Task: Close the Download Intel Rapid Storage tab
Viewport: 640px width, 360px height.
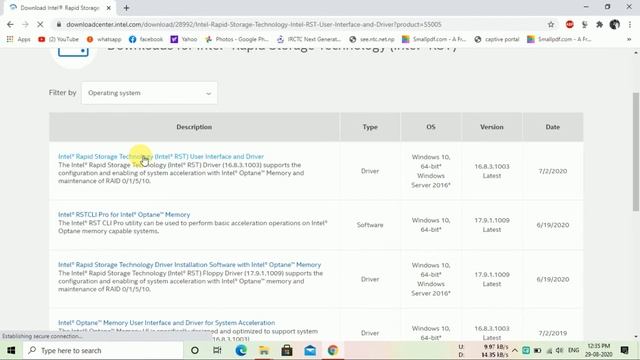Action: pos(109,8)
